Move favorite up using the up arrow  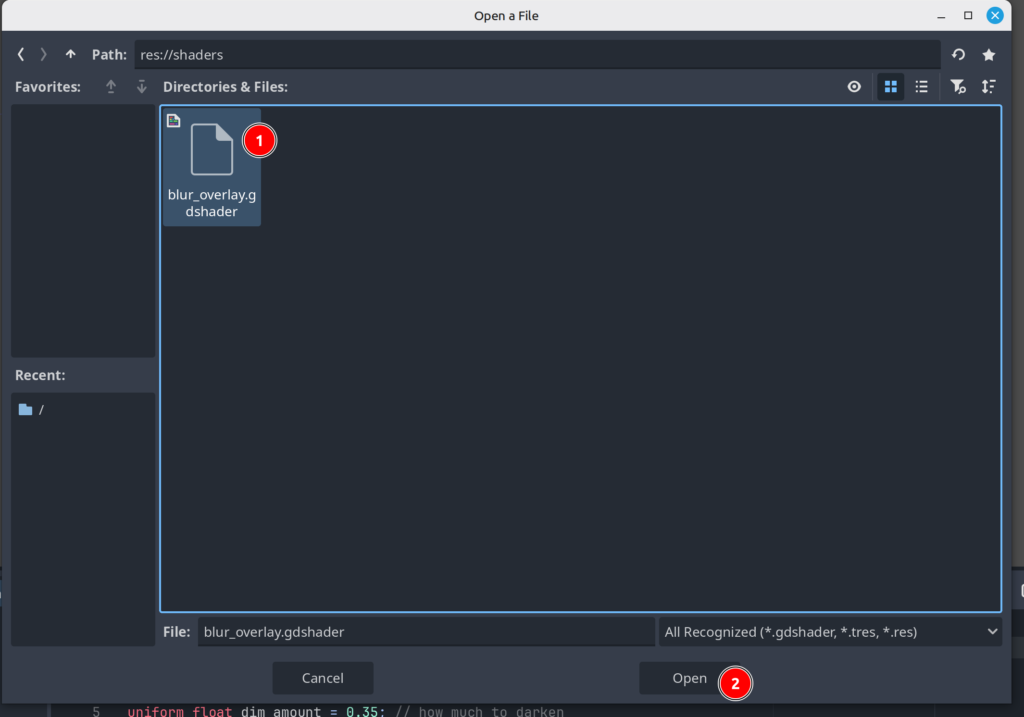coord(111,87)
